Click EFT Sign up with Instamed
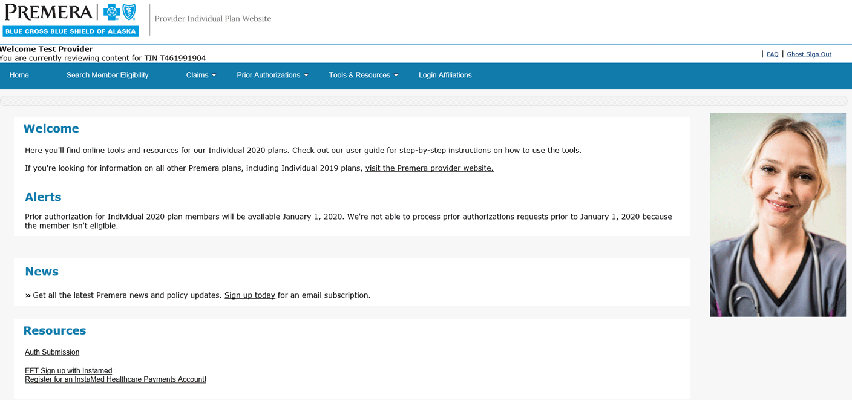Viewport: 852px width, 400px height. (69, 370)
